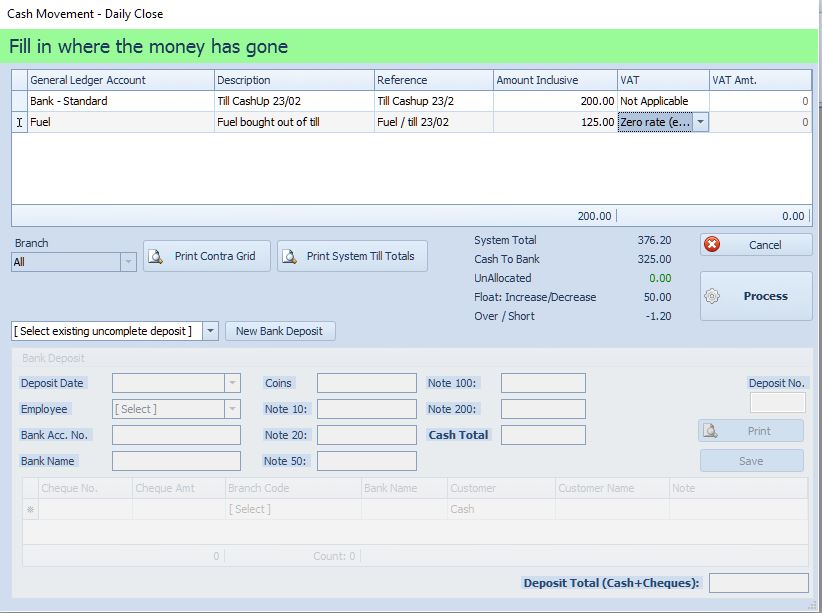Viewport: 822px width, 613px height.
Task: Click the printer icon on Print Contra Grid
Action: pyautogui.click(x=155, y=255)
